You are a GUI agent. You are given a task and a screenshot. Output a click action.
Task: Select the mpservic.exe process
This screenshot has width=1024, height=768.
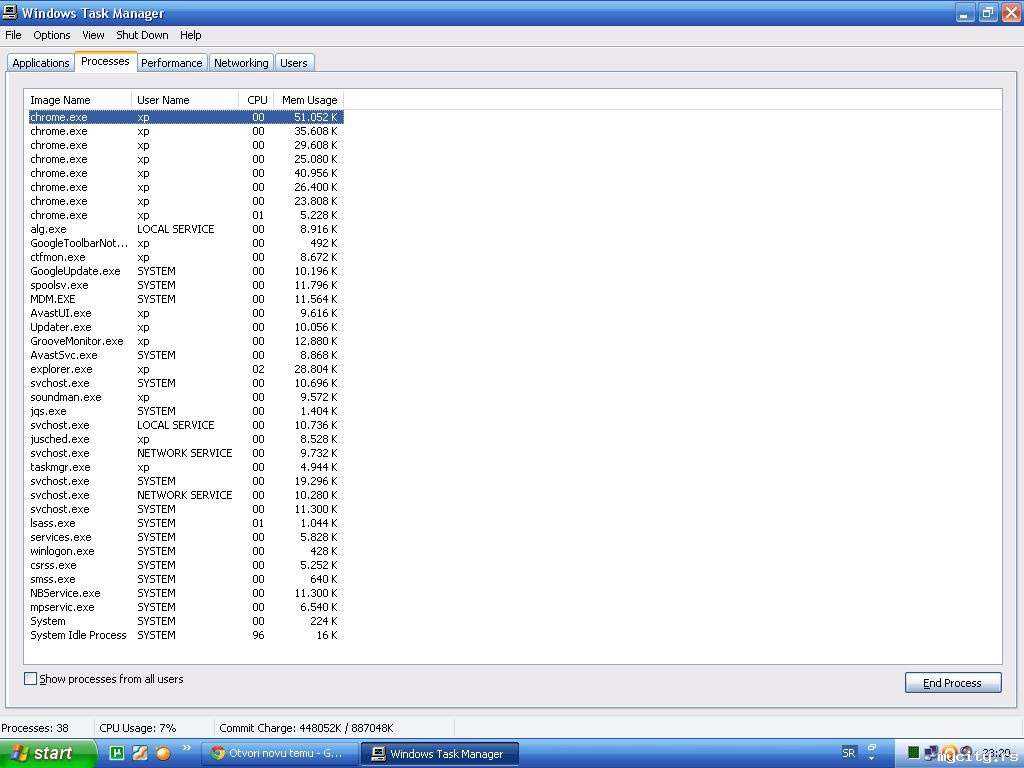(x=185, y=607)
